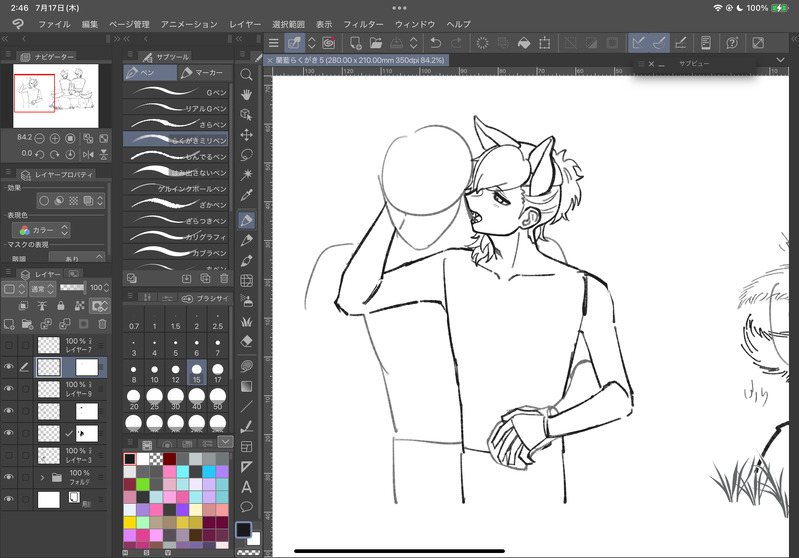799x558 pixels.
Task: Open the effect options stepper in Layer Property
Action: (x=100, y=201)
